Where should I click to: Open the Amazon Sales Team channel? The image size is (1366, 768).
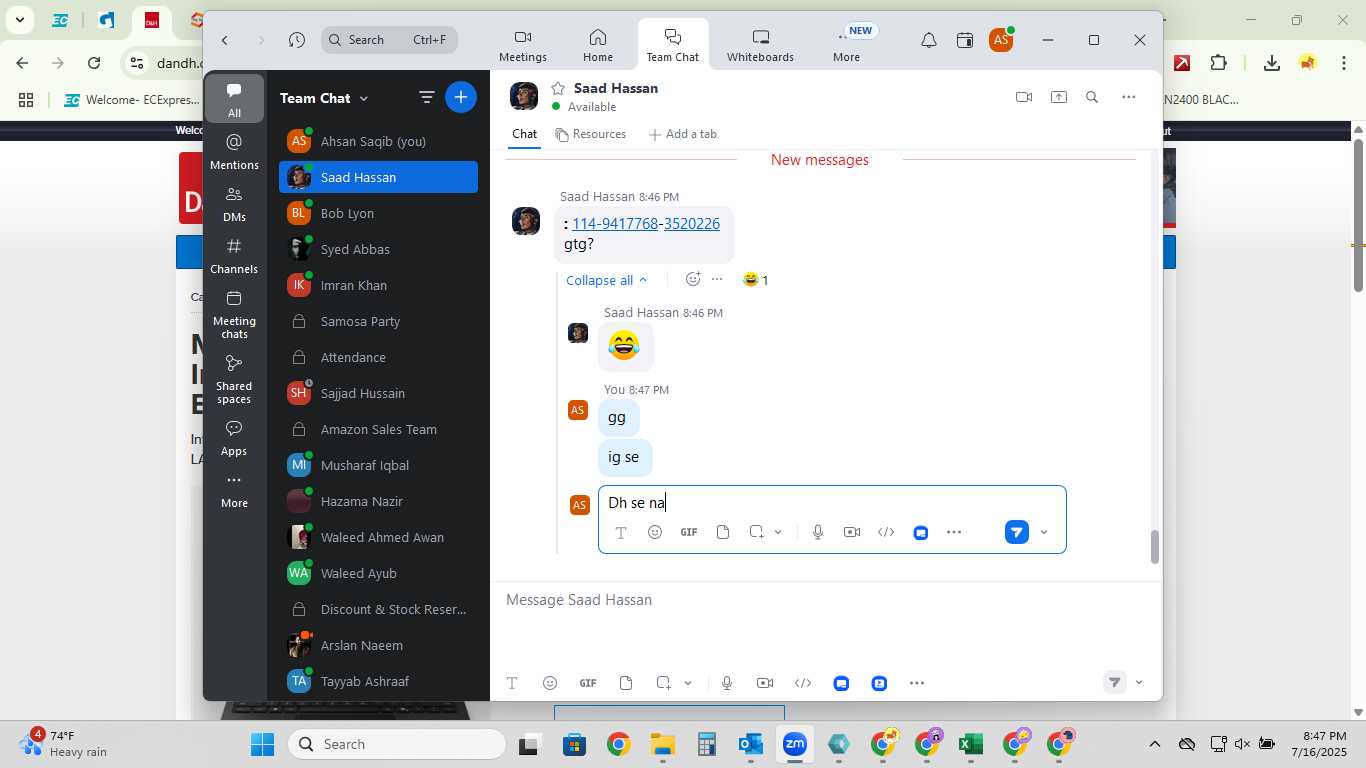tap(378, 429)
